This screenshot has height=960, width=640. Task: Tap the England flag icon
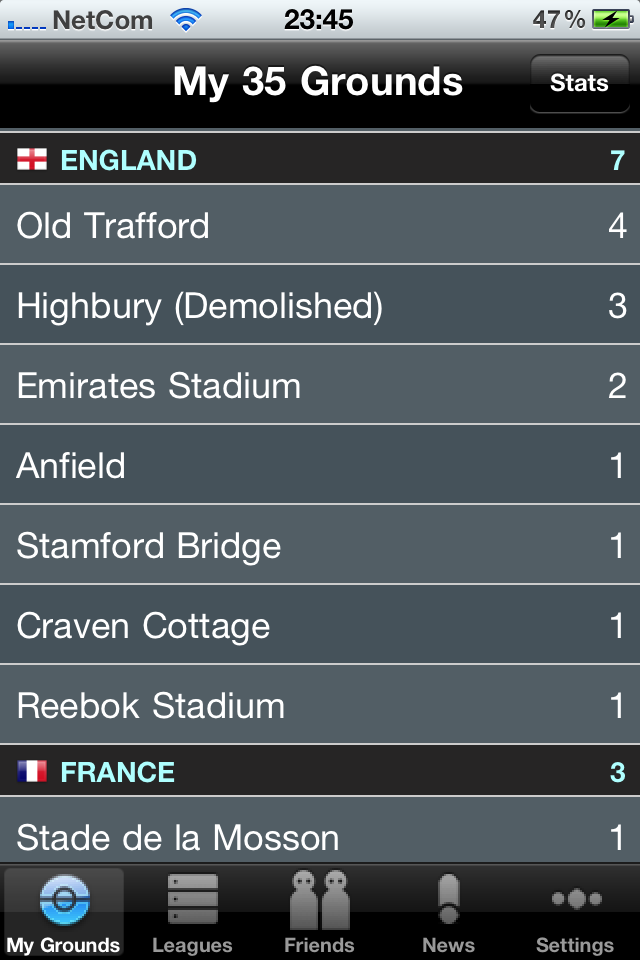point(32,160)
